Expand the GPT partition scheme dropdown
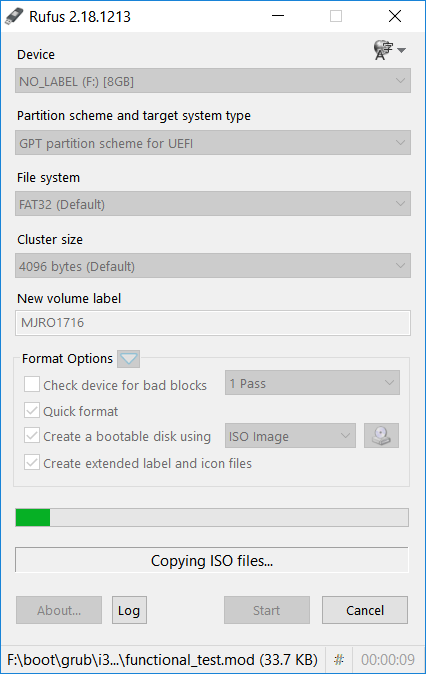The height and width of the screenshot is (674, 426). pos(213,143)
